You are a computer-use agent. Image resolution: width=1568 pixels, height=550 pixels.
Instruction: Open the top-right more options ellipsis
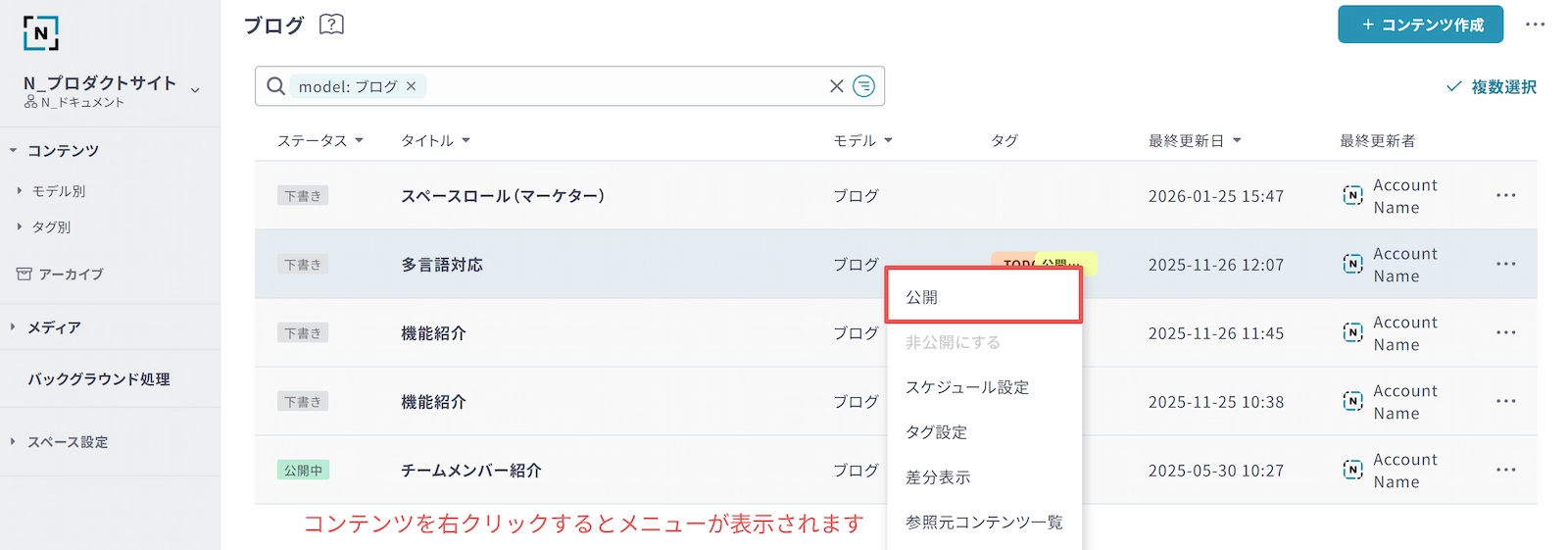point(1535,25)
